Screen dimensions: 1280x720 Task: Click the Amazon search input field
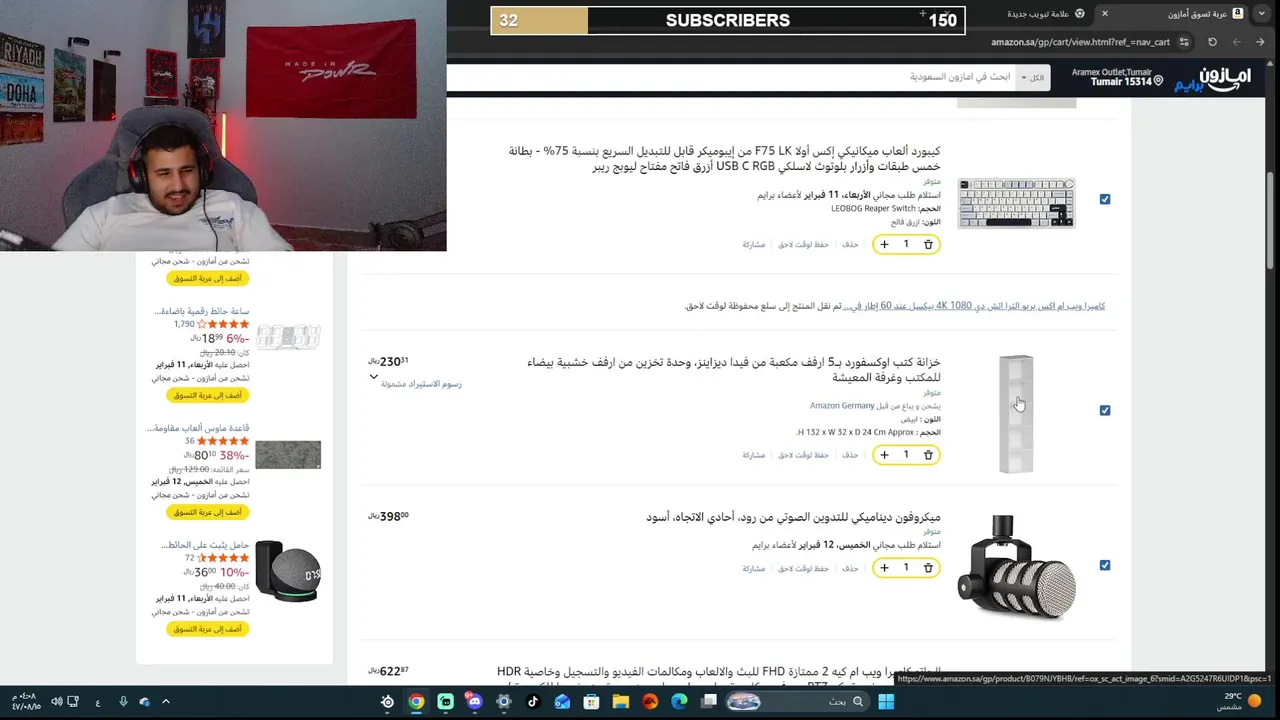731,77
